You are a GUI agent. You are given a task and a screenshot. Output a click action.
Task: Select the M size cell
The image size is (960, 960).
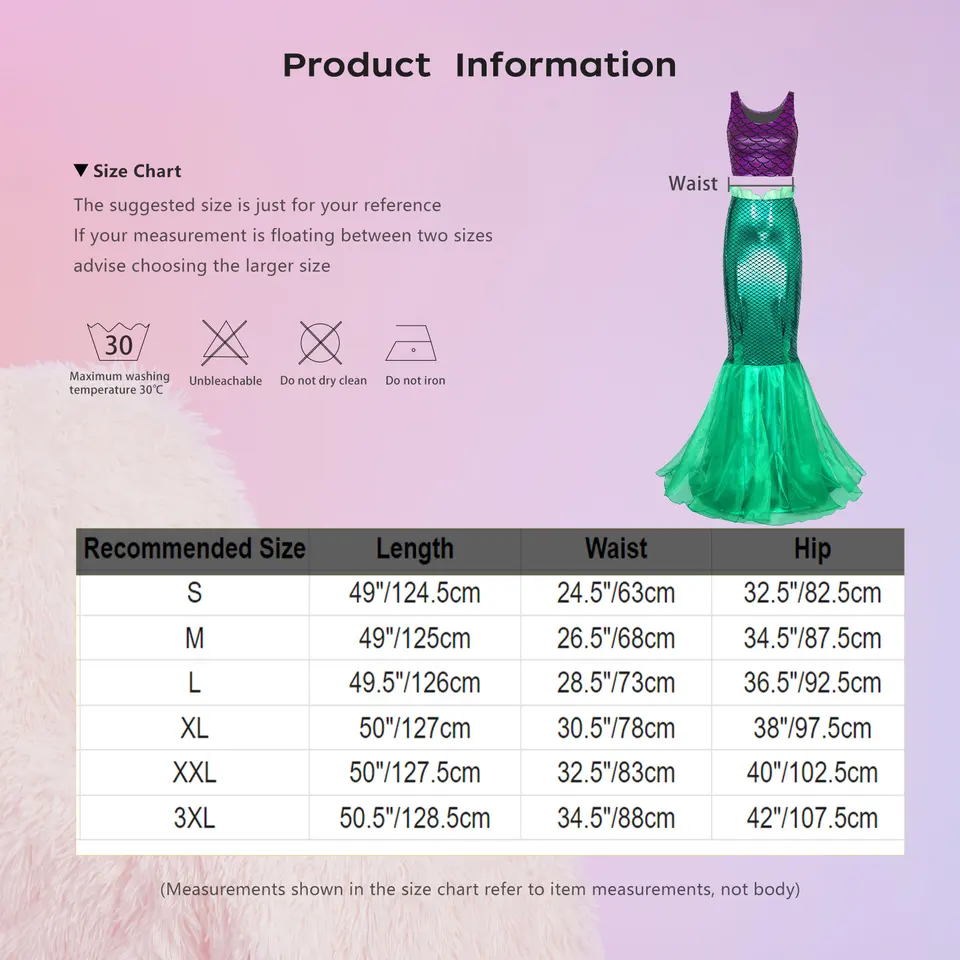194,638
